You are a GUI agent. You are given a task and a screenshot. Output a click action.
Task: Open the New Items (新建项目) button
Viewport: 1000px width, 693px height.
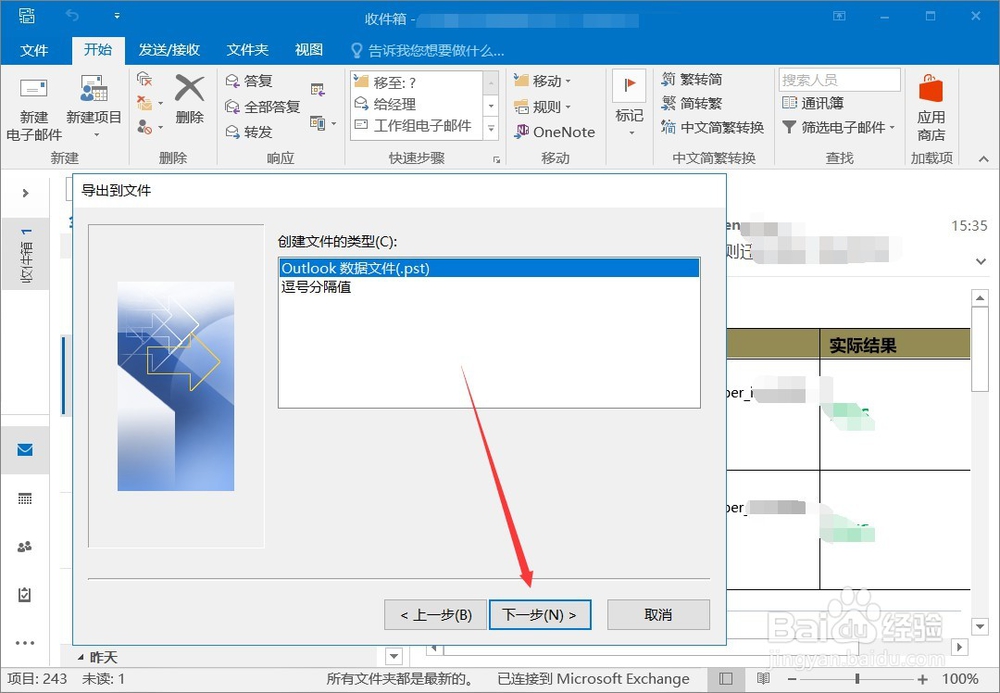pyautogui.click(x=94, y=106)
